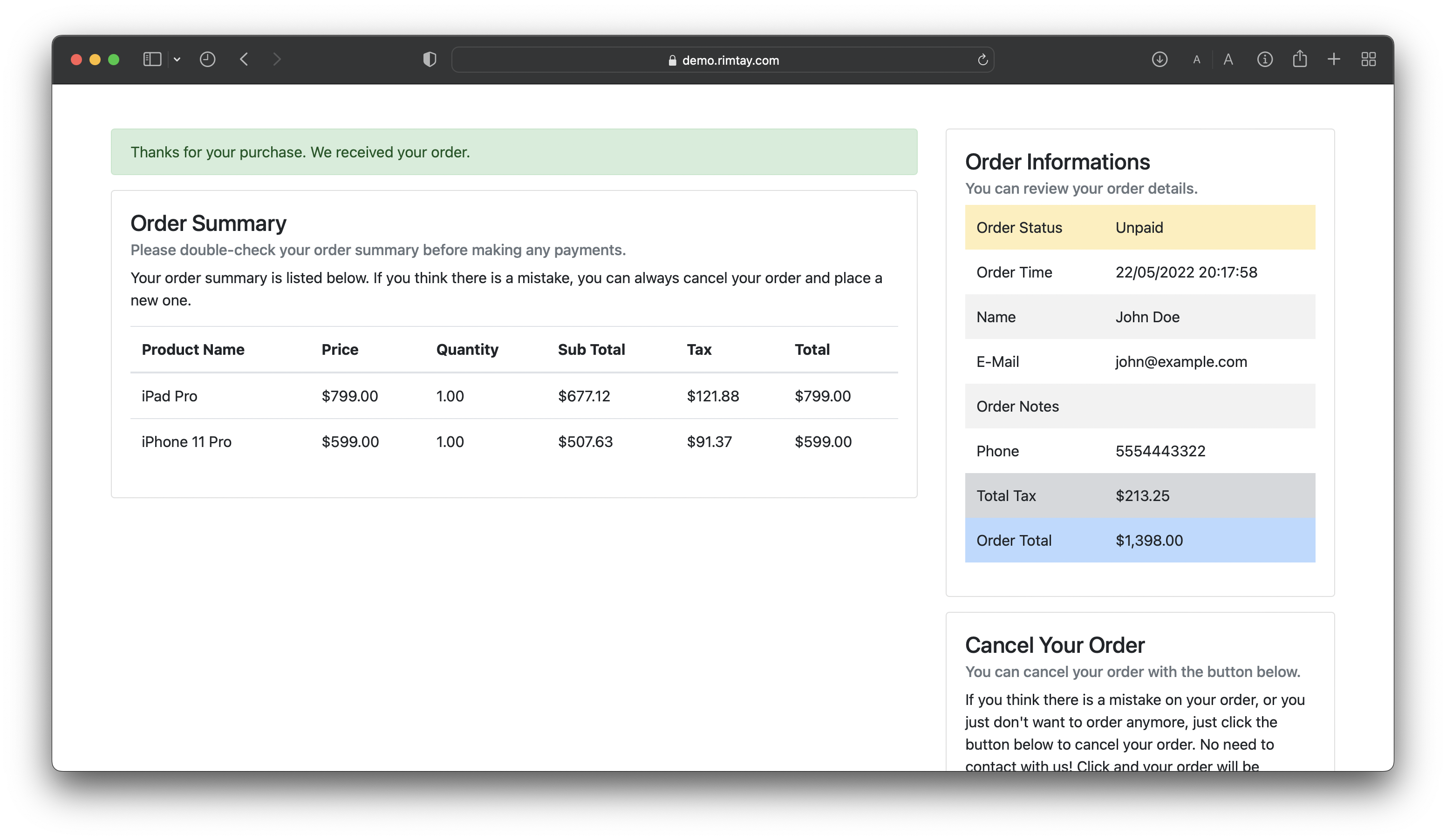Show the tab overview grid

pyautogui.click(x=1369, y=59)
